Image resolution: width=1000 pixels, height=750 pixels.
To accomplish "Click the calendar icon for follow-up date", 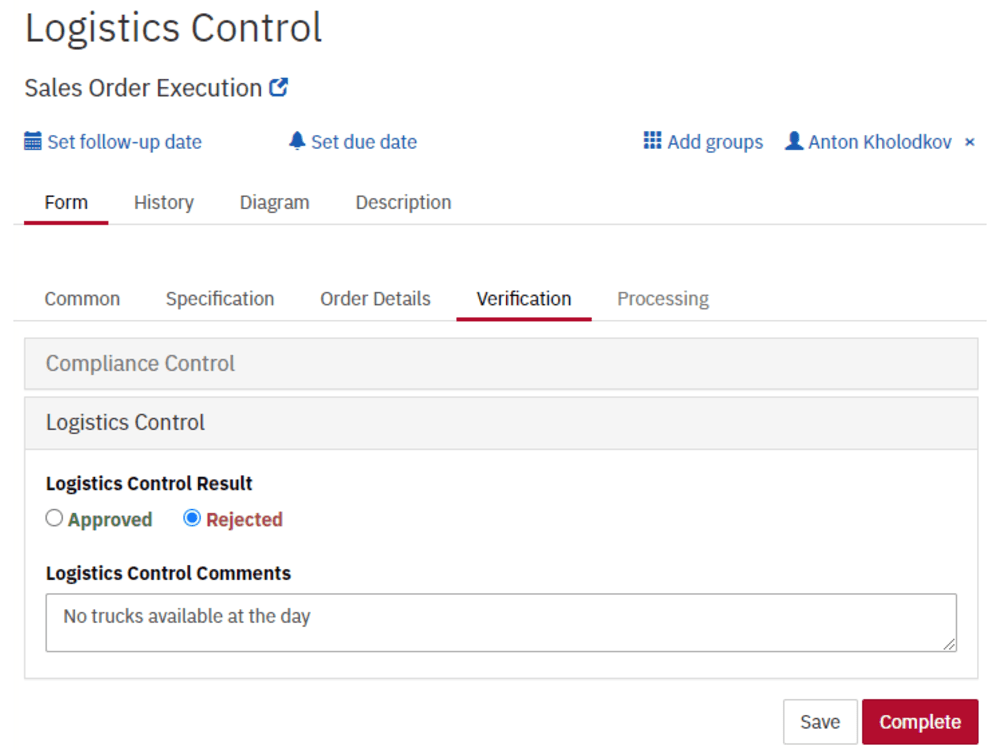I will pos(31,141).
